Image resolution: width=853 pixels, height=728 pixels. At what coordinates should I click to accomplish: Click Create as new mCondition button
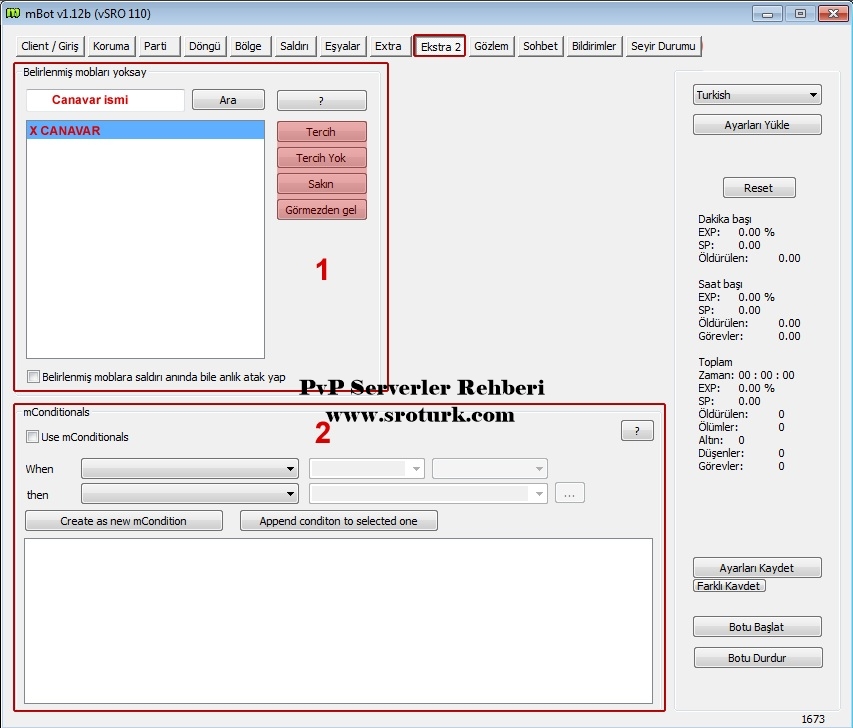coord(124,521)
